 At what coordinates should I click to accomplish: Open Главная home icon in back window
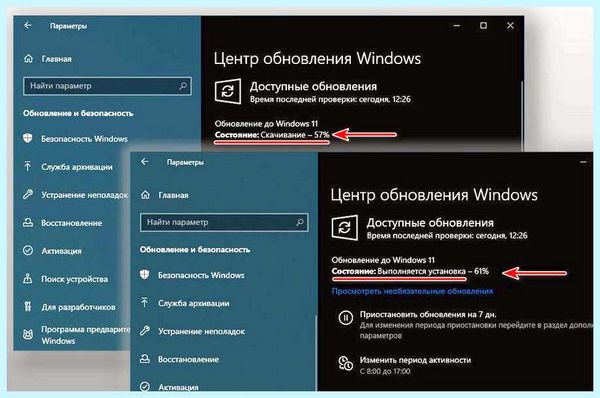[28, 59]
